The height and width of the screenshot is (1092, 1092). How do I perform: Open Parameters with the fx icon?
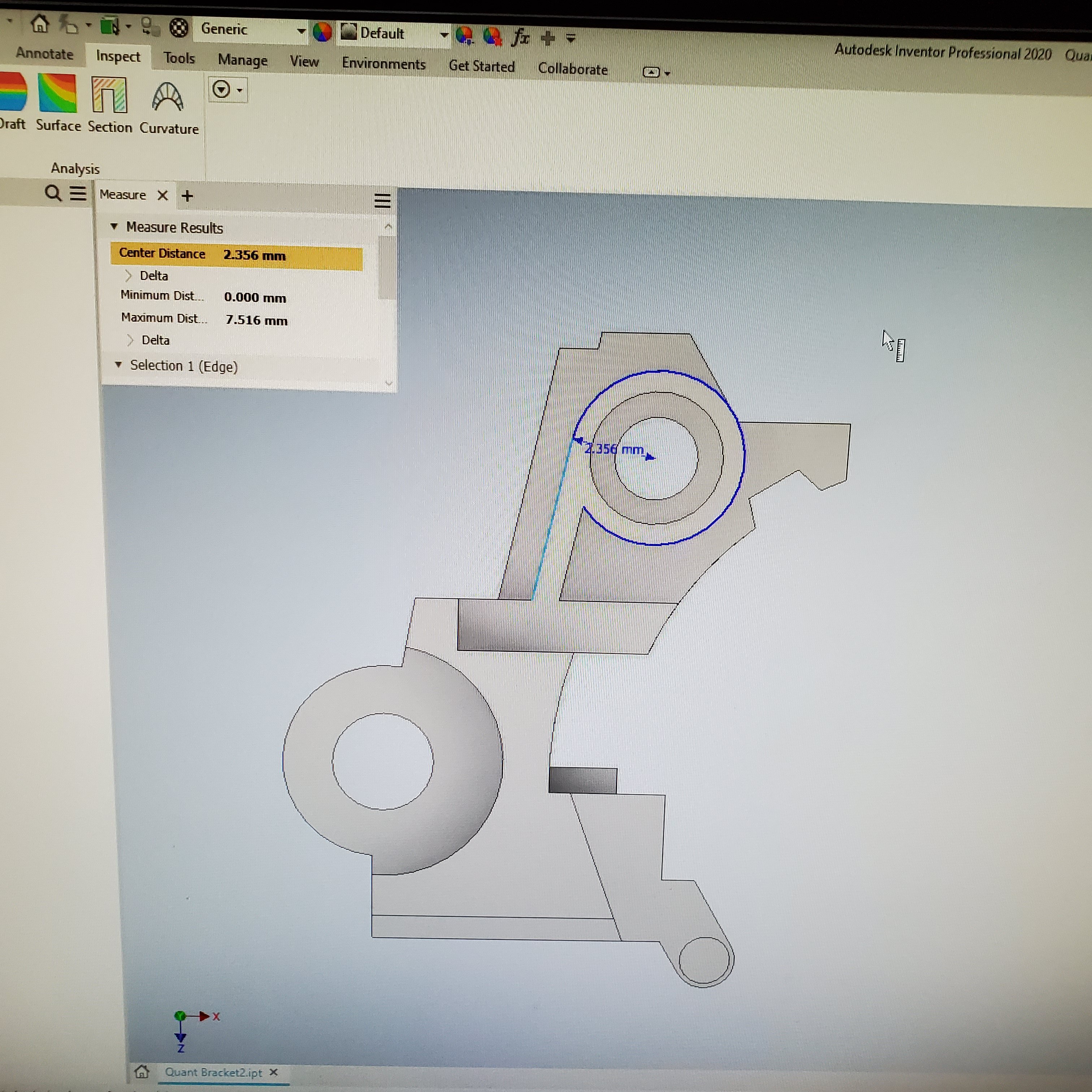click(520, 37)
